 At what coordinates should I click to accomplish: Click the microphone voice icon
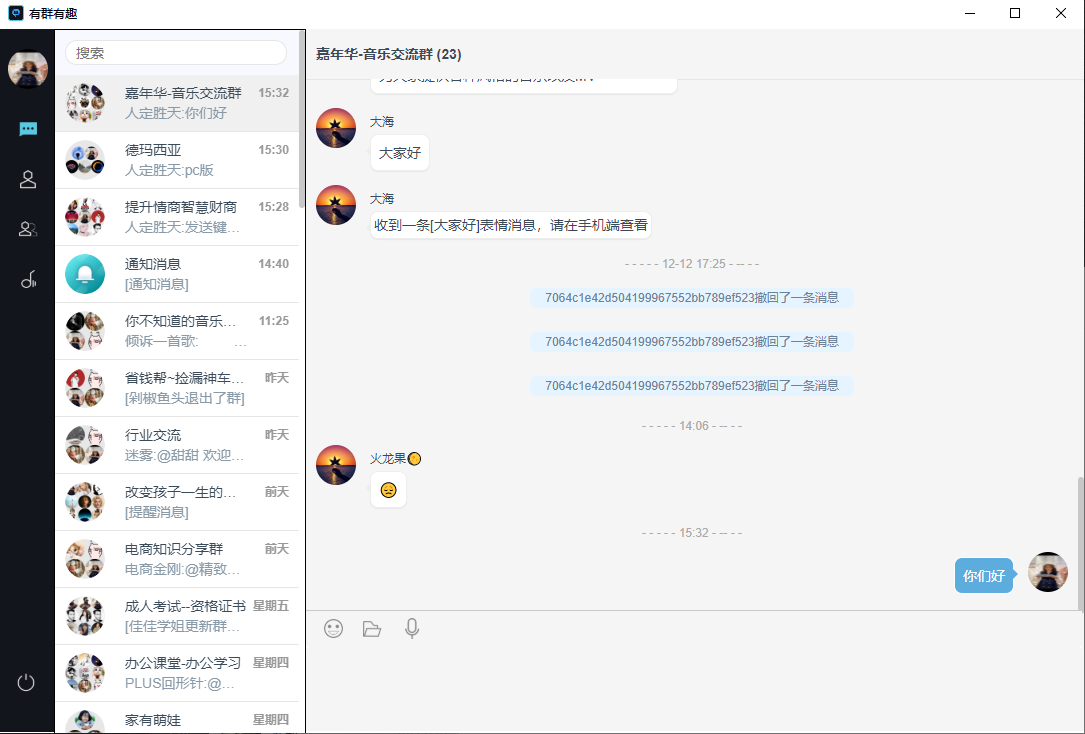pyautogui.click(x=412, y=628)
